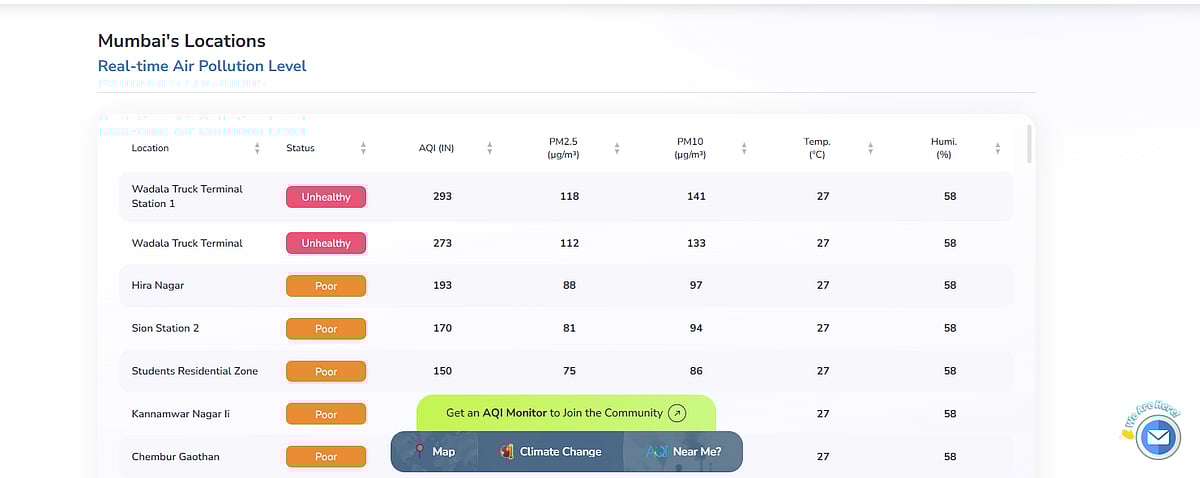The image size is (1200, 478).
Task: Click Get an AQI Monitor banner
Action: pyautogui.click(x=554, y=413)
